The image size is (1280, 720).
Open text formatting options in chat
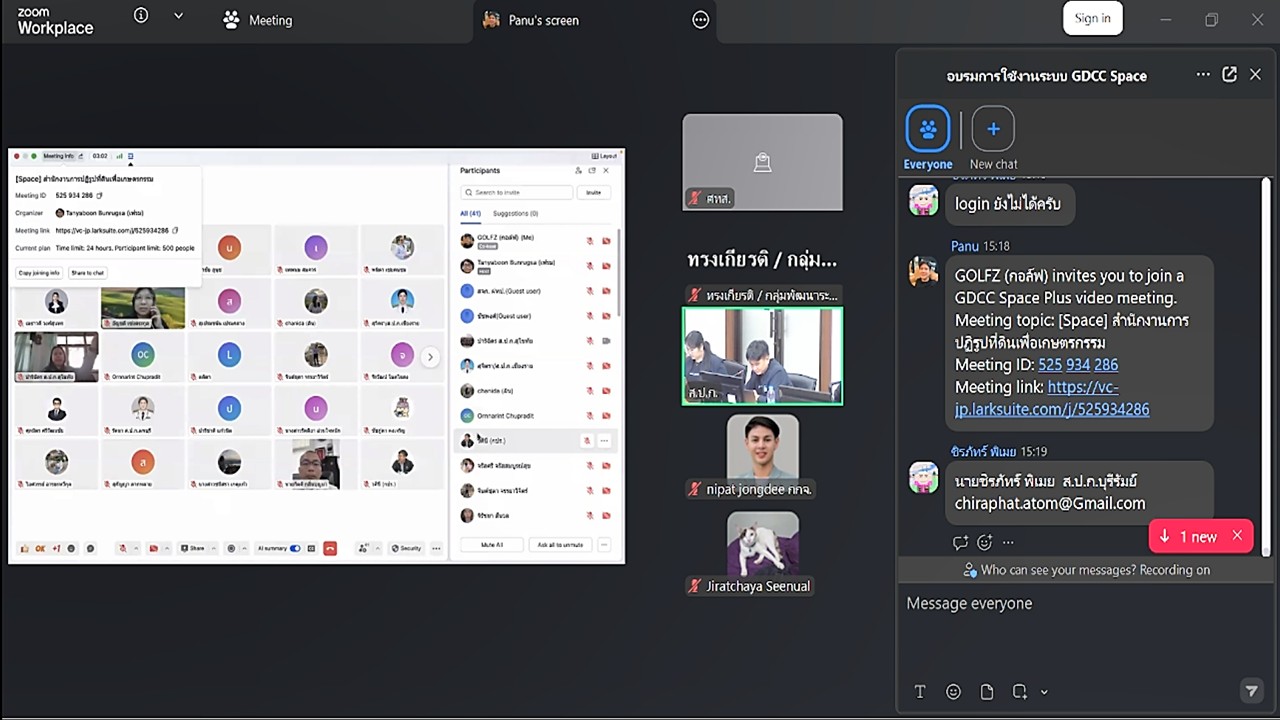coord(920,692)
